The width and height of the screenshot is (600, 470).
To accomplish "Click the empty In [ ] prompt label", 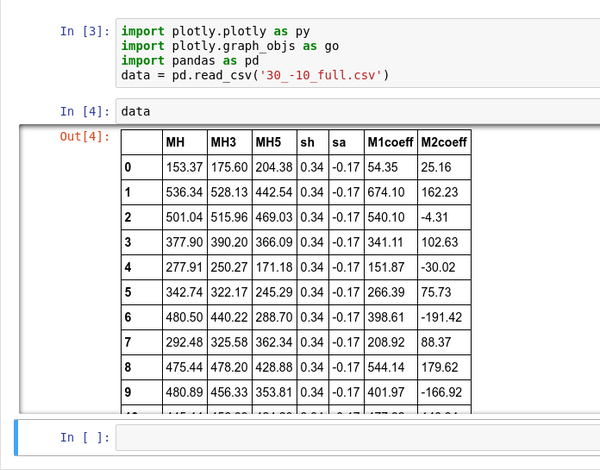I will pyautogui.click(x=85, y=437).
